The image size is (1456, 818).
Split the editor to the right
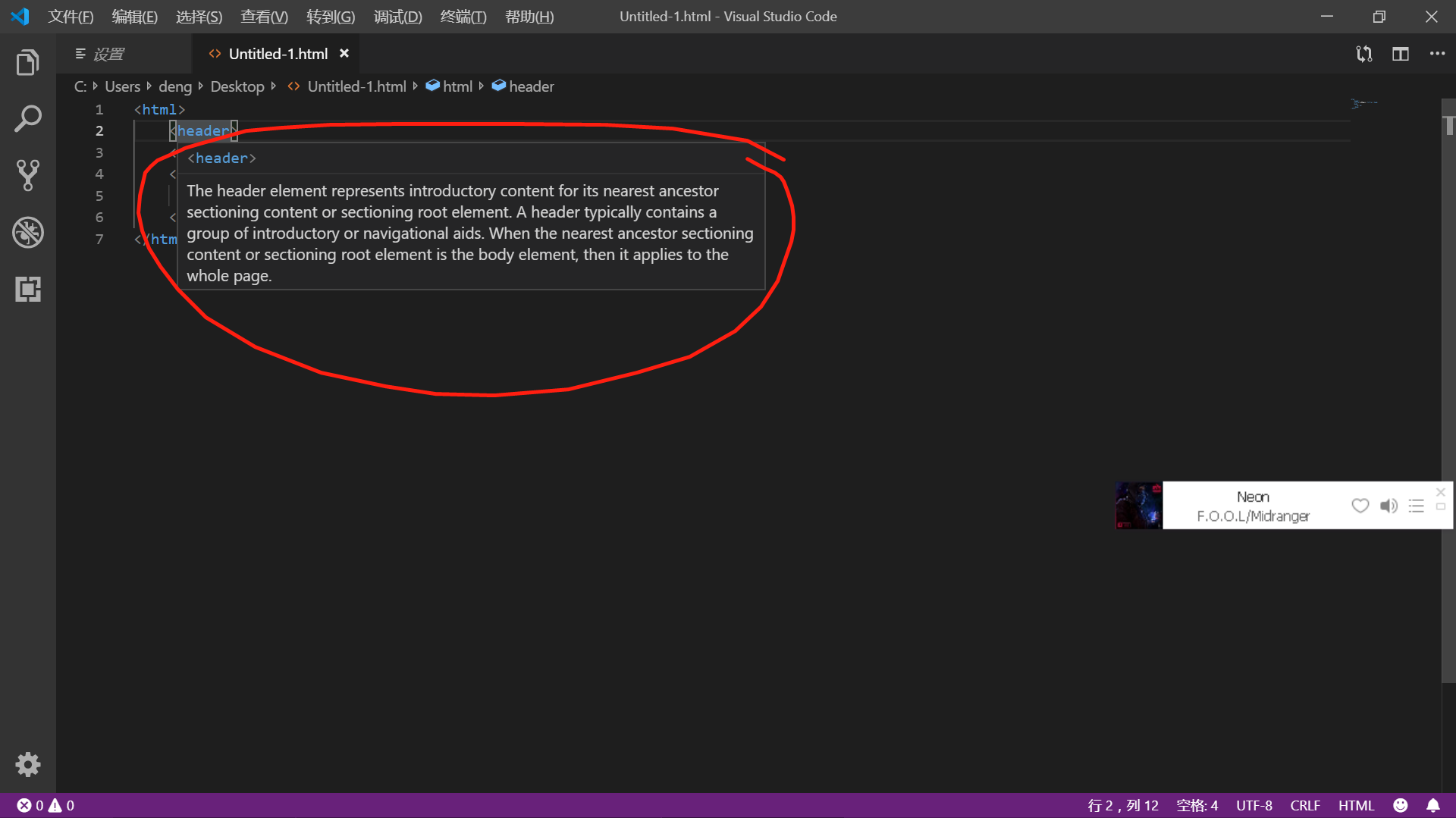pyautogui.click(x=1401, y=54)
